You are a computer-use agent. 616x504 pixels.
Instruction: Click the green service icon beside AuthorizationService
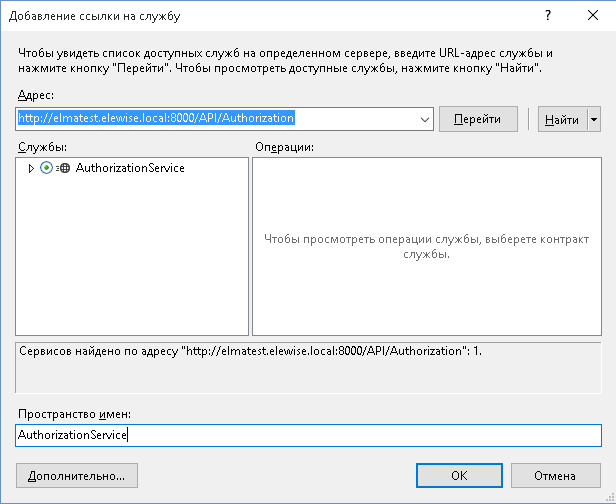coord(46,168)
